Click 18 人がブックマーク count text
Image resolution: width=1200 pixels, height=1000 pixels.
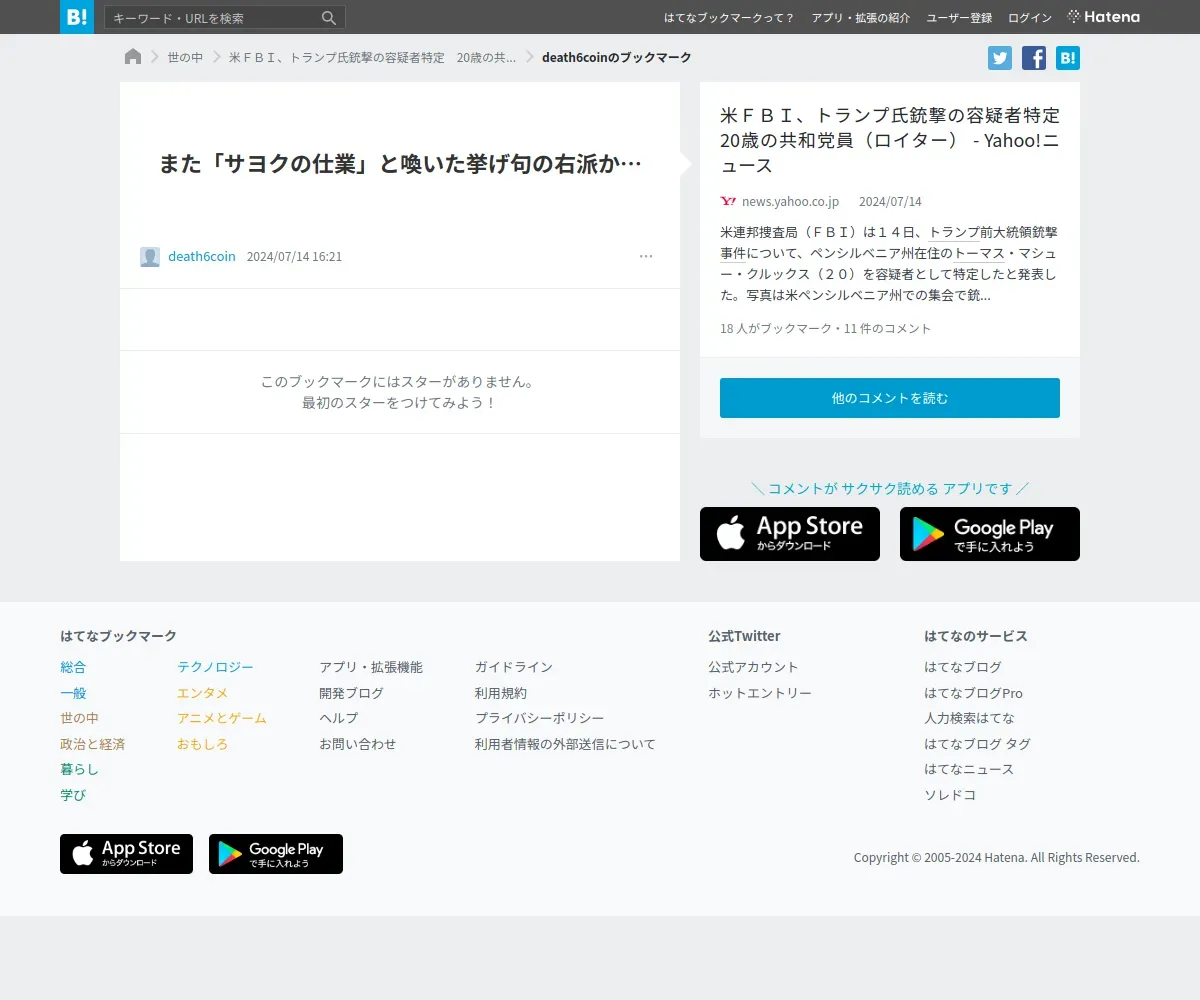776,329
